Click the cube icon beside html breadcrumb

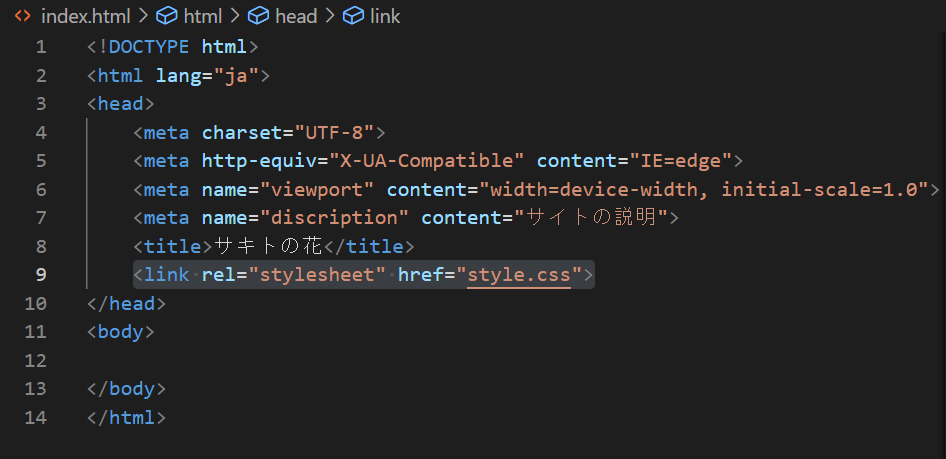coord(167,17)
